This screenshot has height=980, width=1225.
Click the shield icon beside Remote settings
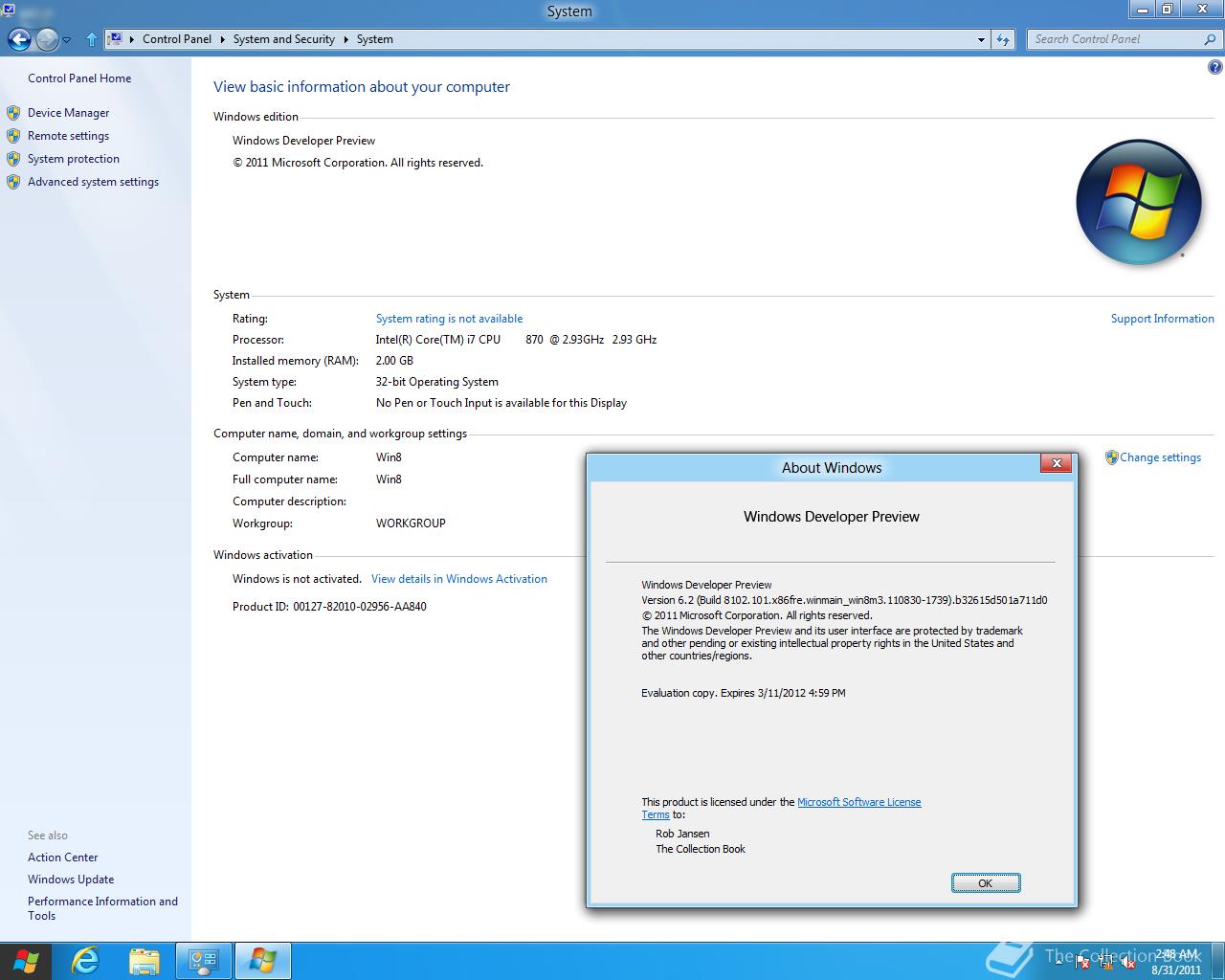coord(13,136)
